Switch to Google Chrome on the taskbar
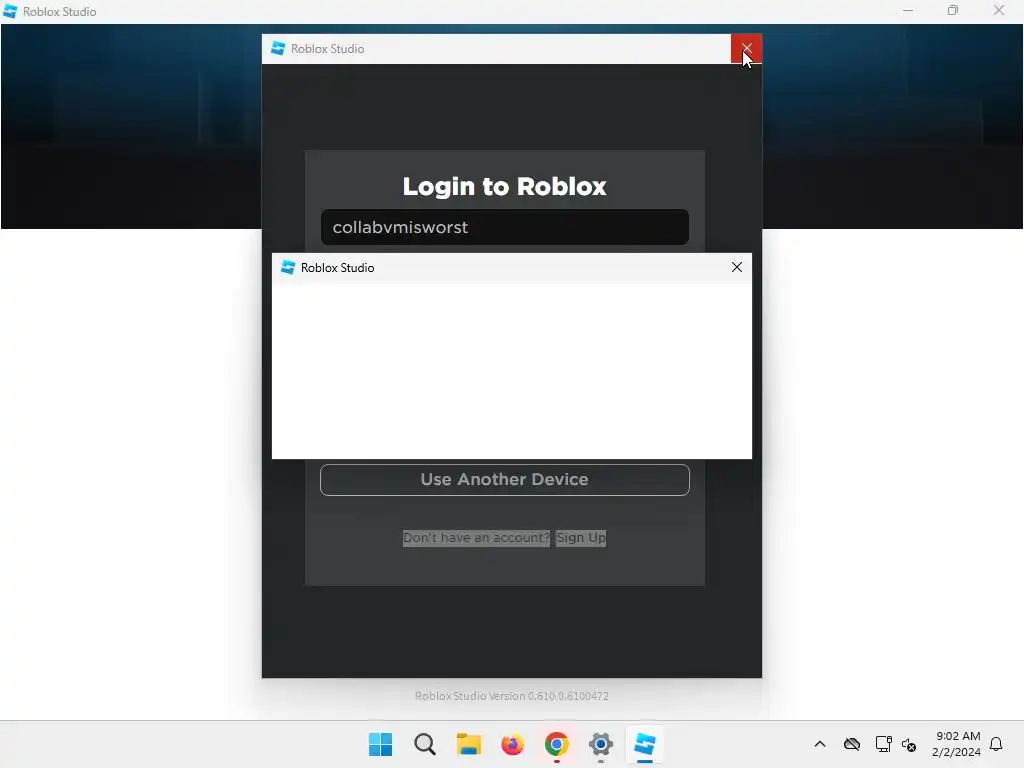Screen dimensions: 1024x768 coord(556,744)
